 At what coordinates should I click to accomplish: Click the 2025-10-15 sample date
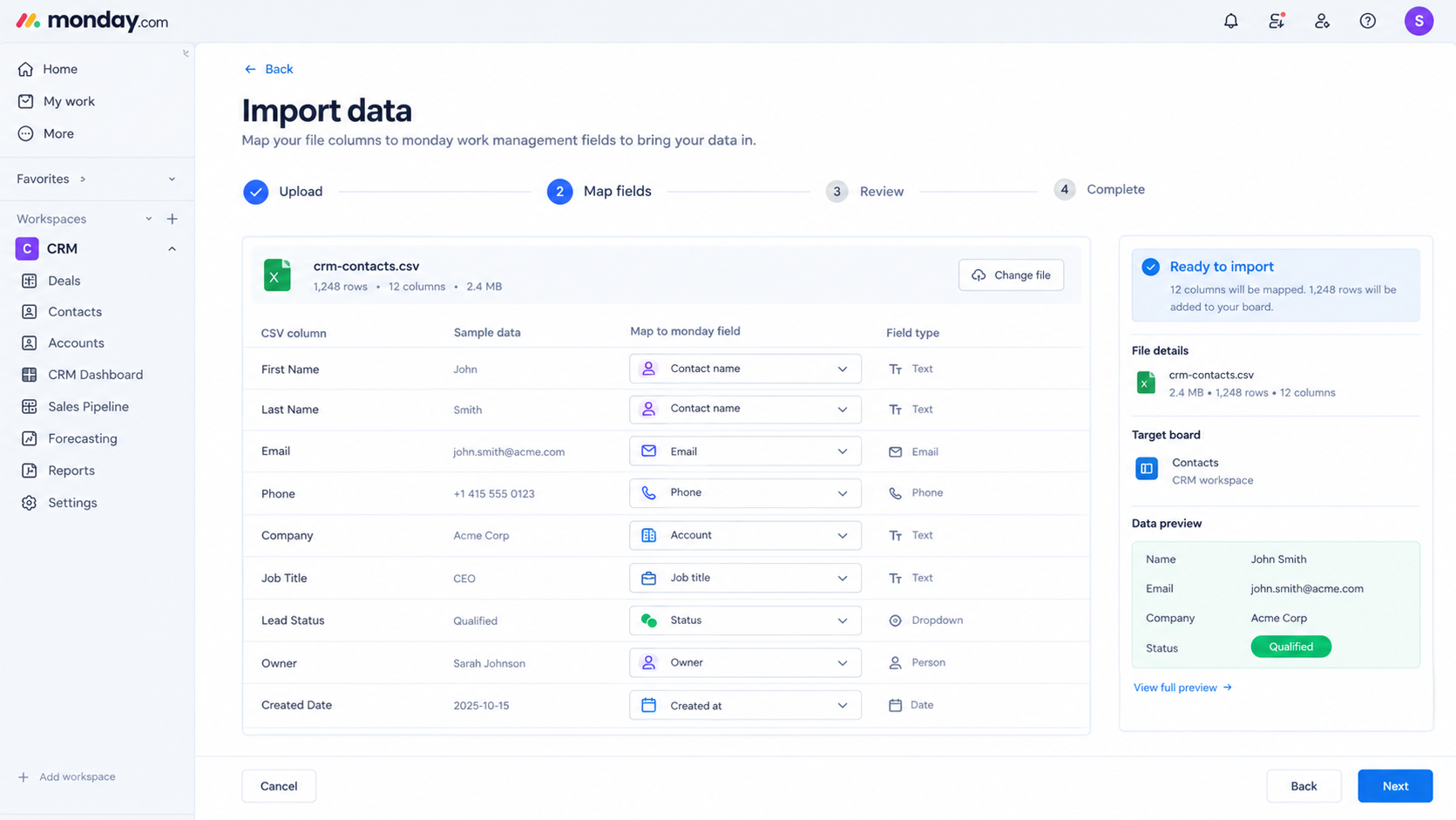tap(481, 706)
